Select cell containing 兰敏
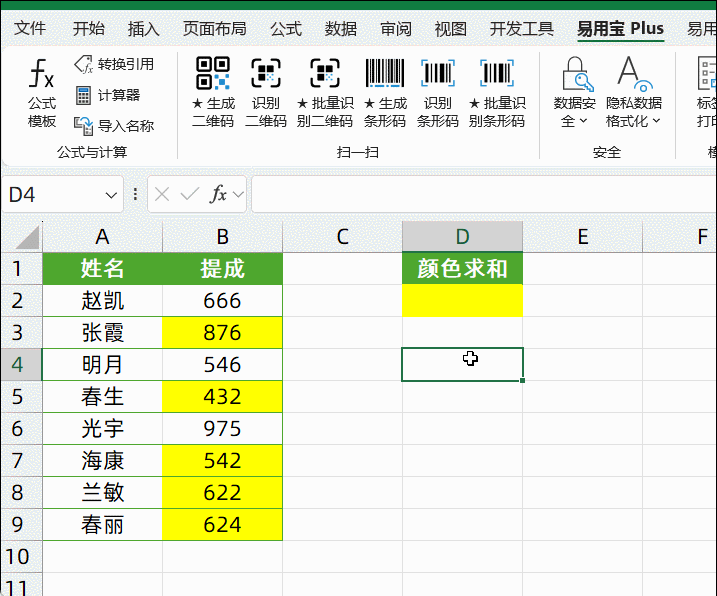The image size is (717, 596). (102, 493)
